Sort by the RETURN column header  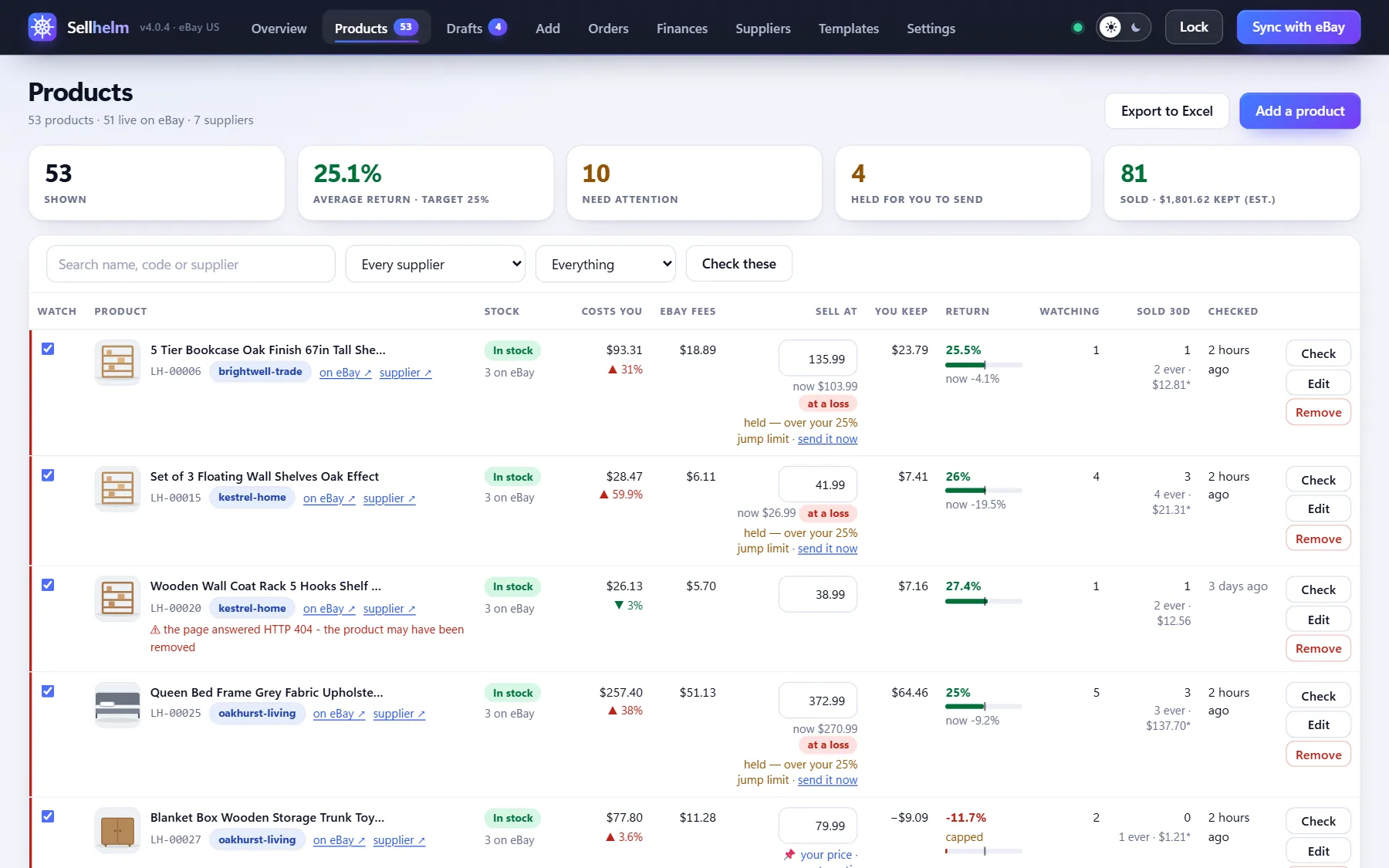point(968,312)
